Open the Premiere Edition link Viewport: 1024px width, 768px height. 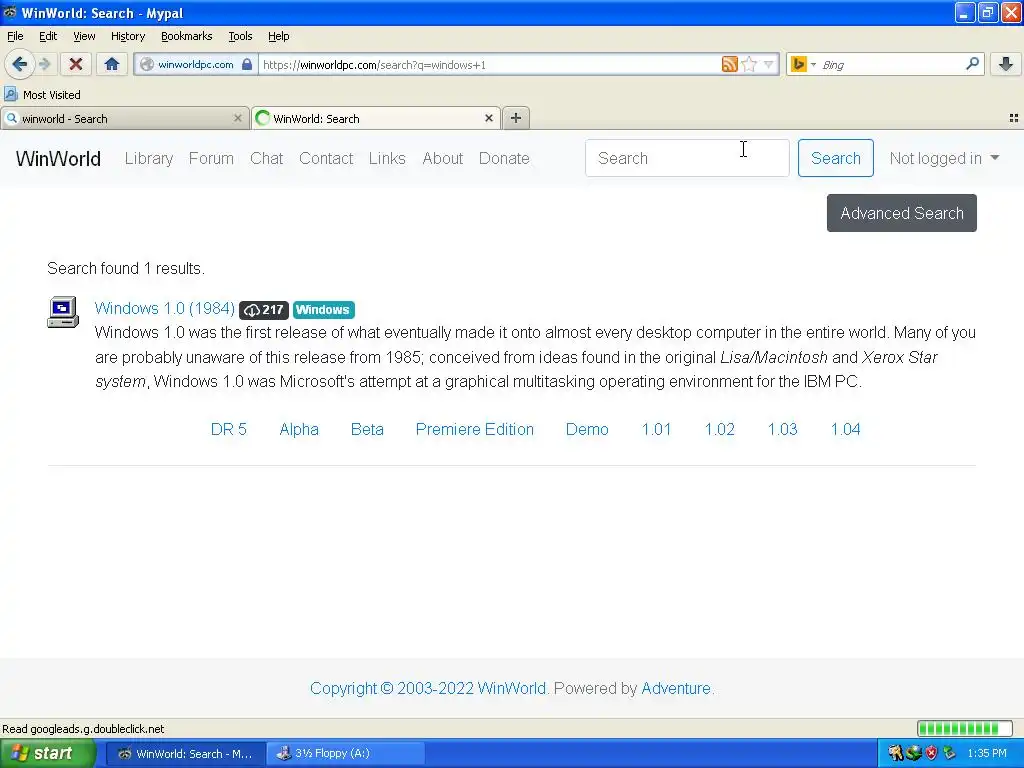click(x=475, y=429)
